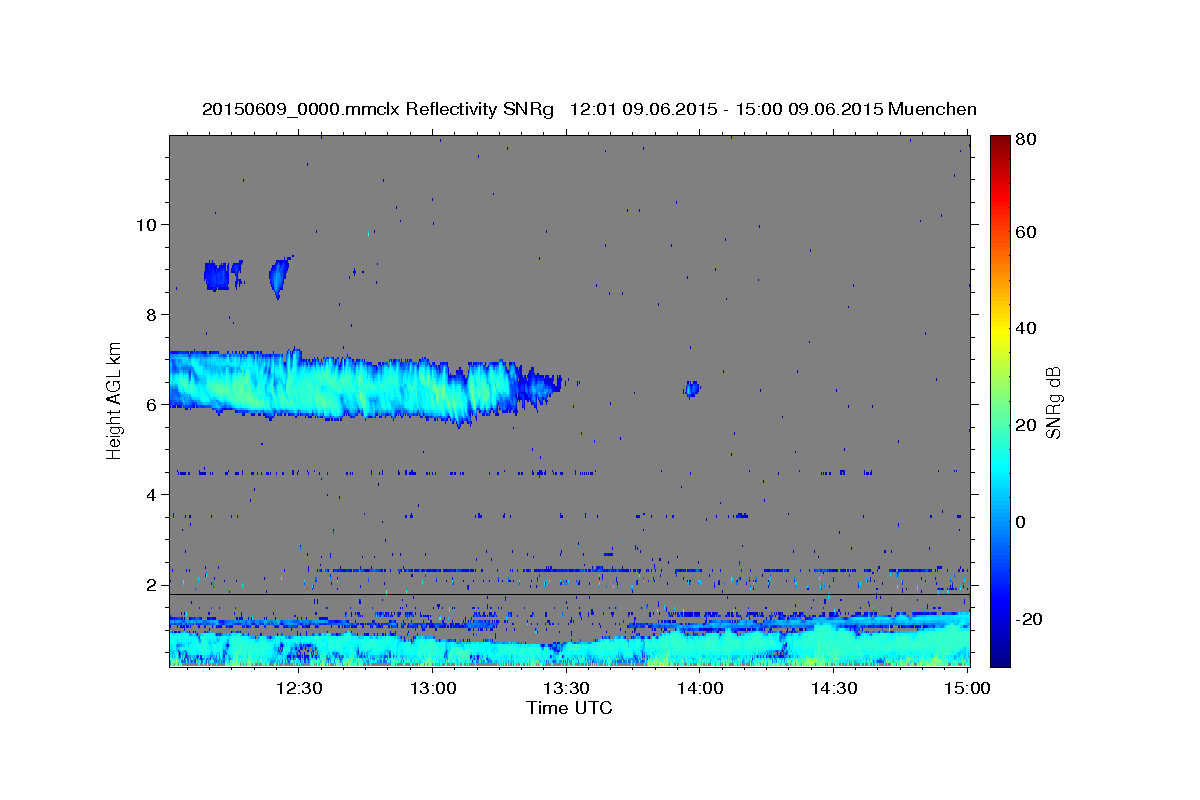Click the 'Height AGL km' axis label
Screen dimensions: 1200x800
115,399
